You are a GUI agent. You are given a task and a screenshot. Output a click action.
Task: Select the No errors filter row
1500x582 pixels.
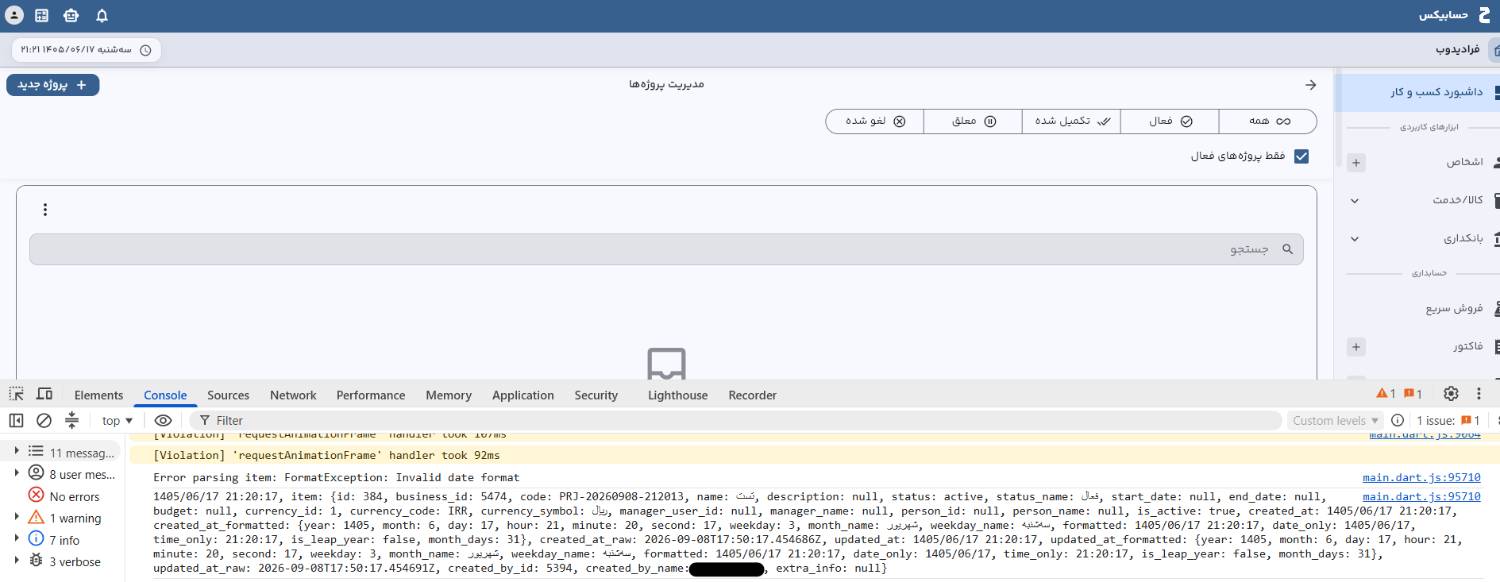pyautogui.click(x=64, y=496)
